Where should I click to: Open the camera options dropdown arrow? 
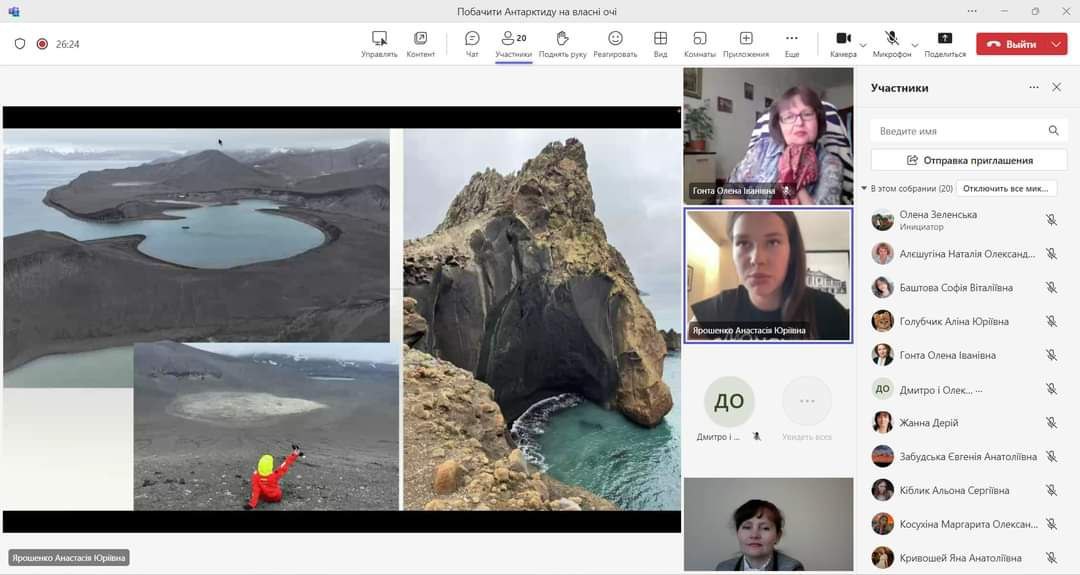click(x=863, y=45)
